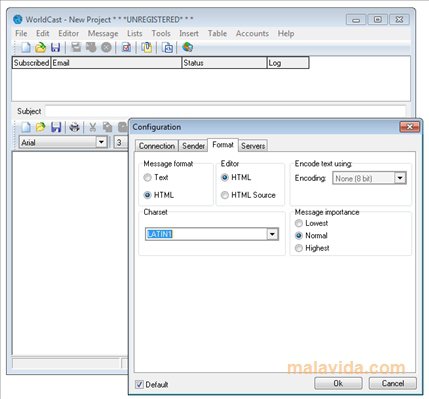Click the Status column header

[x=225, y=63]
